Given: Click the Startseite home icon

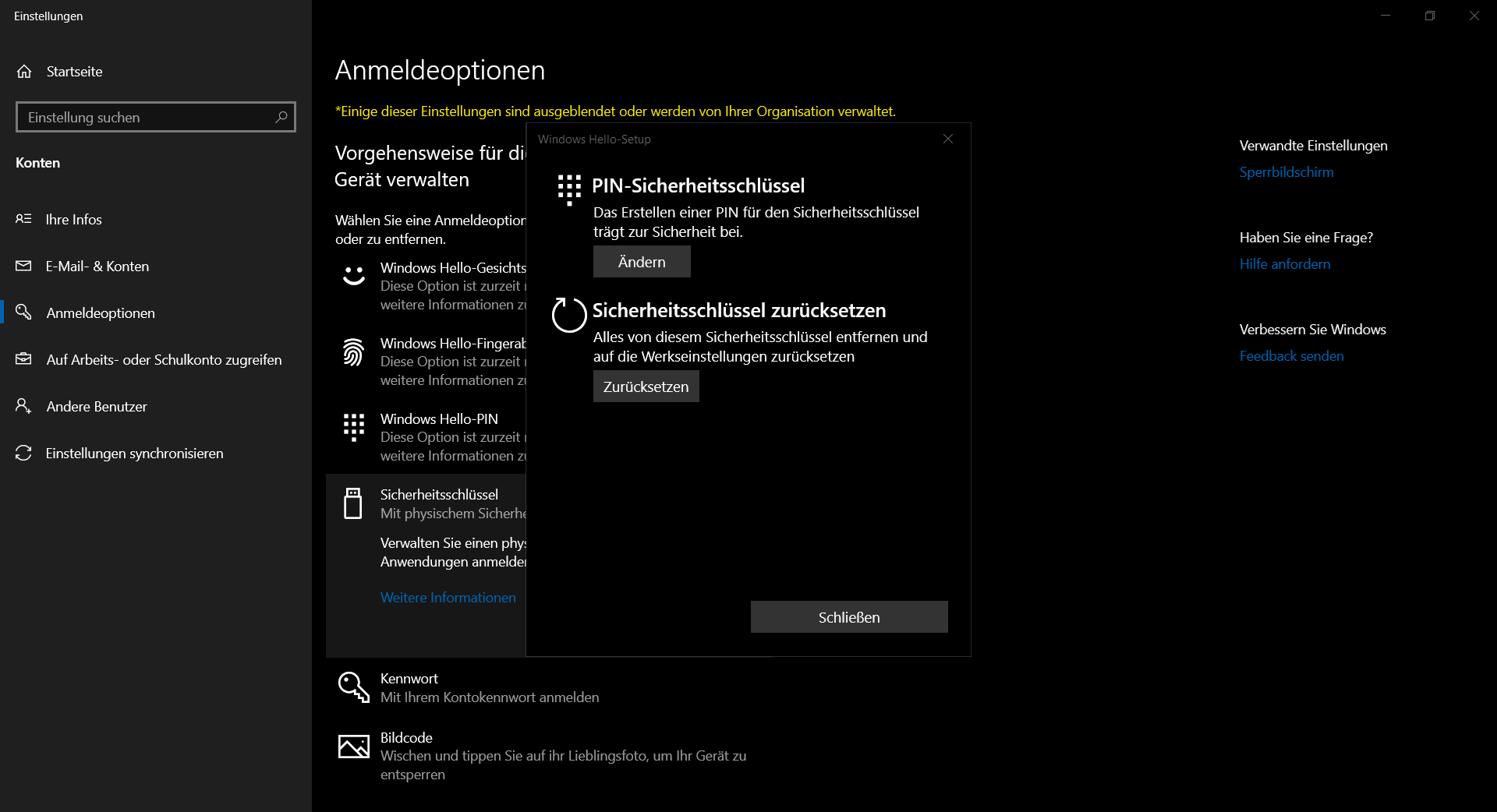Looking at the screenshot, I should click(x=24, y=72).
